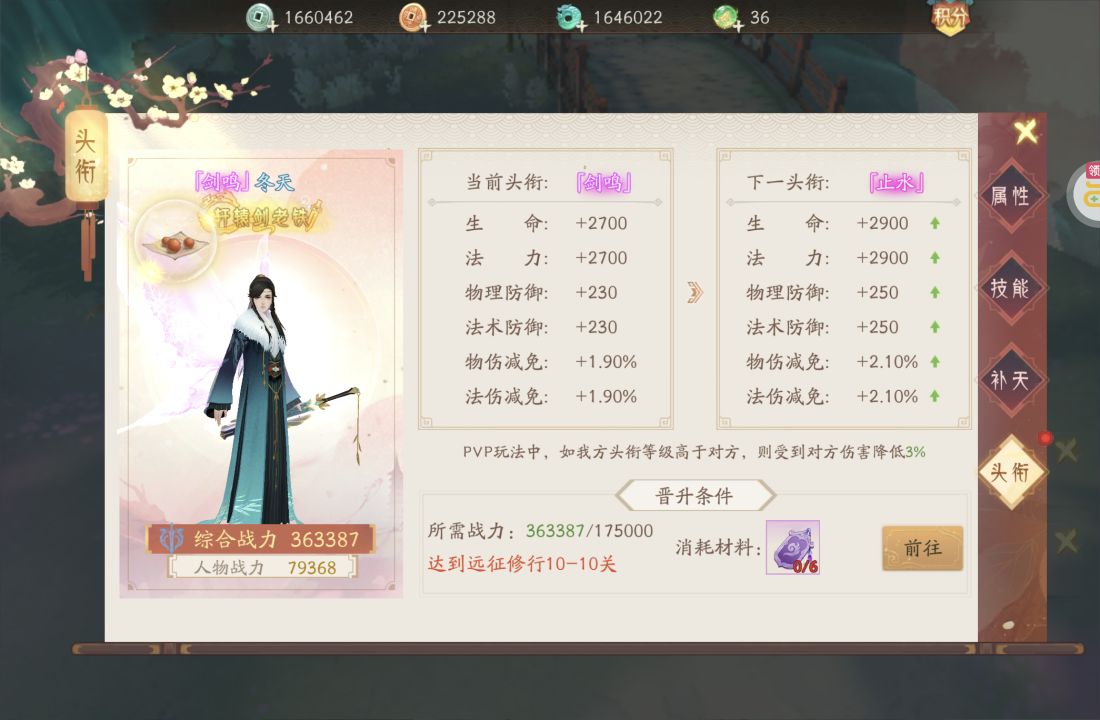
Task: Click the 前往 go-to button
Action: [923, 547]
